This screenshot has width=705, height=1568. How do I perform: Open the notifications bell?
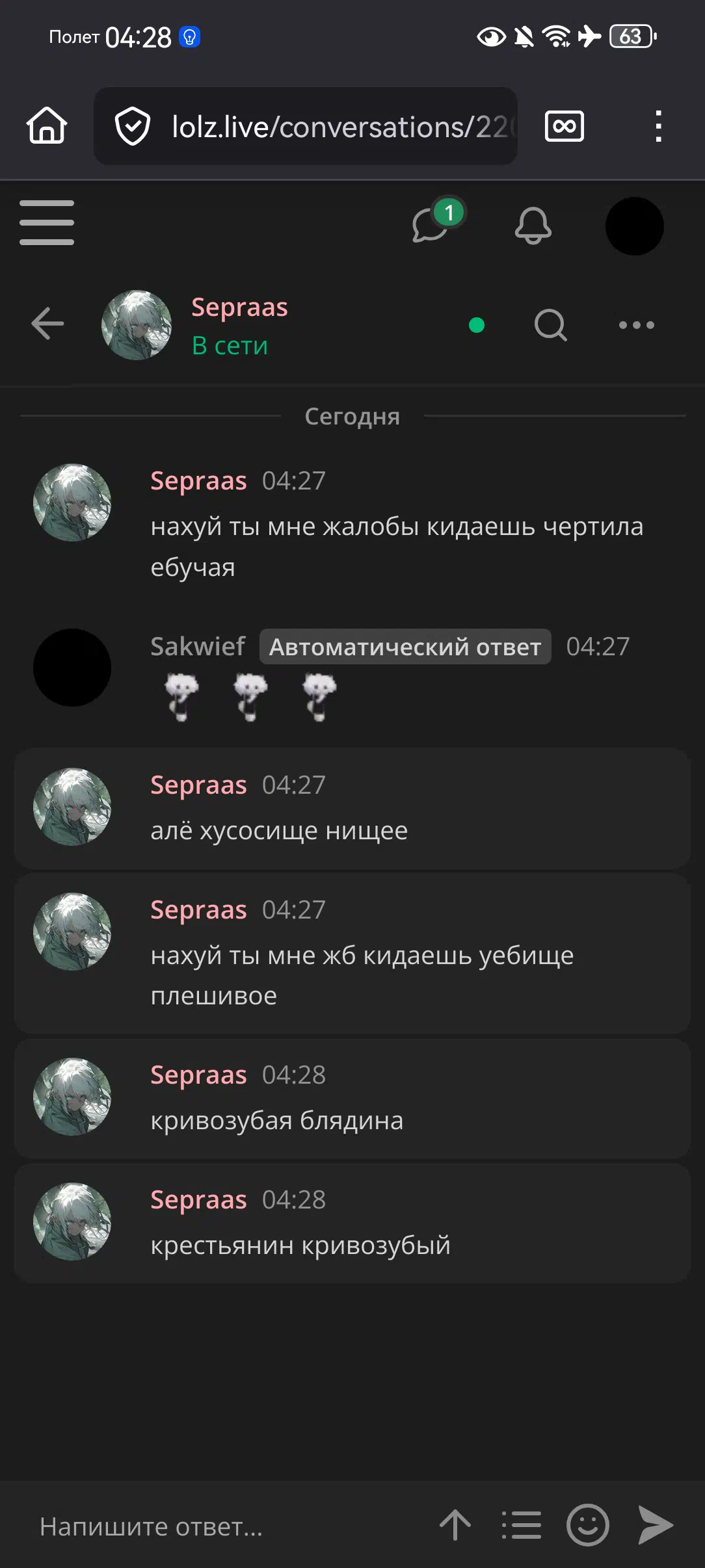[533, 226]
